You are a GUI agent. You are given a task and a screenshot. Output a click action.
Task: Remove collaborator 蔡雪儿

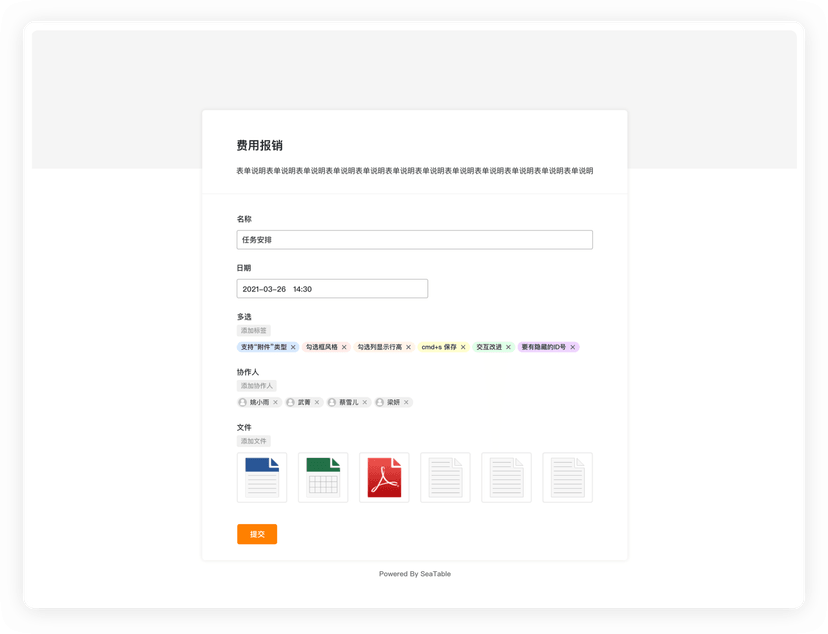[364, 402]
